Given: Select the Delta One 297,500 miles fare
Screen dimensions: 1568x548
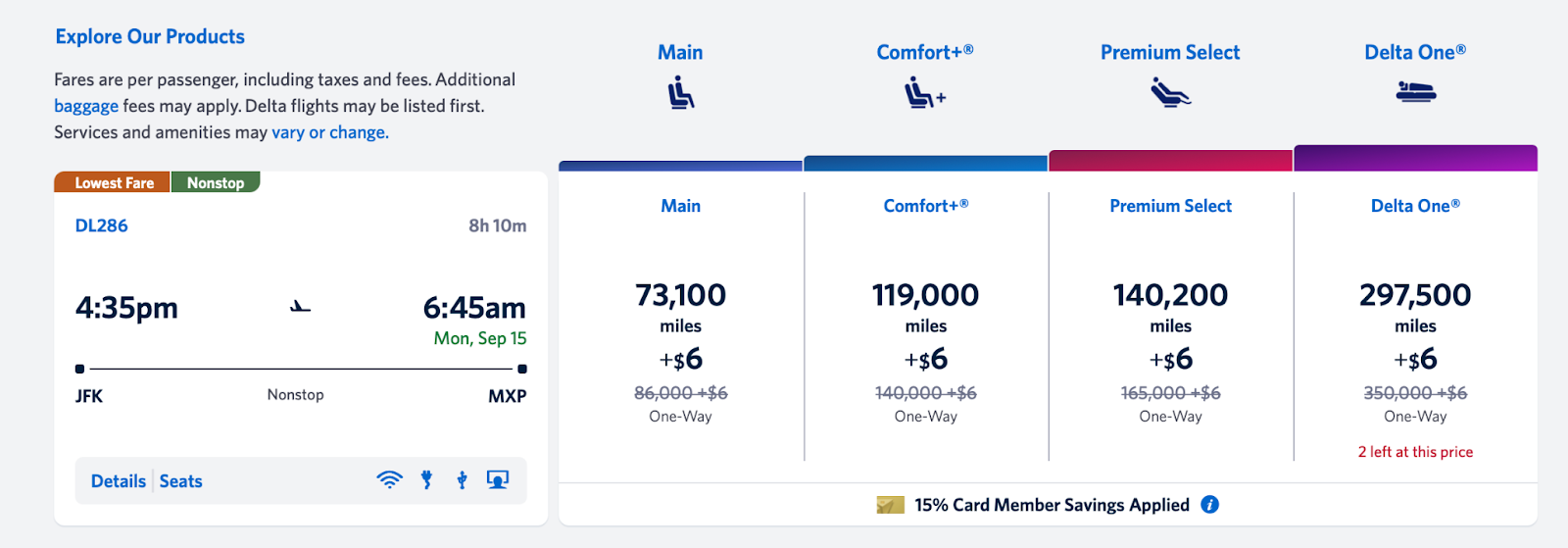Looking at the screenshot, I should click(1415, 295).
